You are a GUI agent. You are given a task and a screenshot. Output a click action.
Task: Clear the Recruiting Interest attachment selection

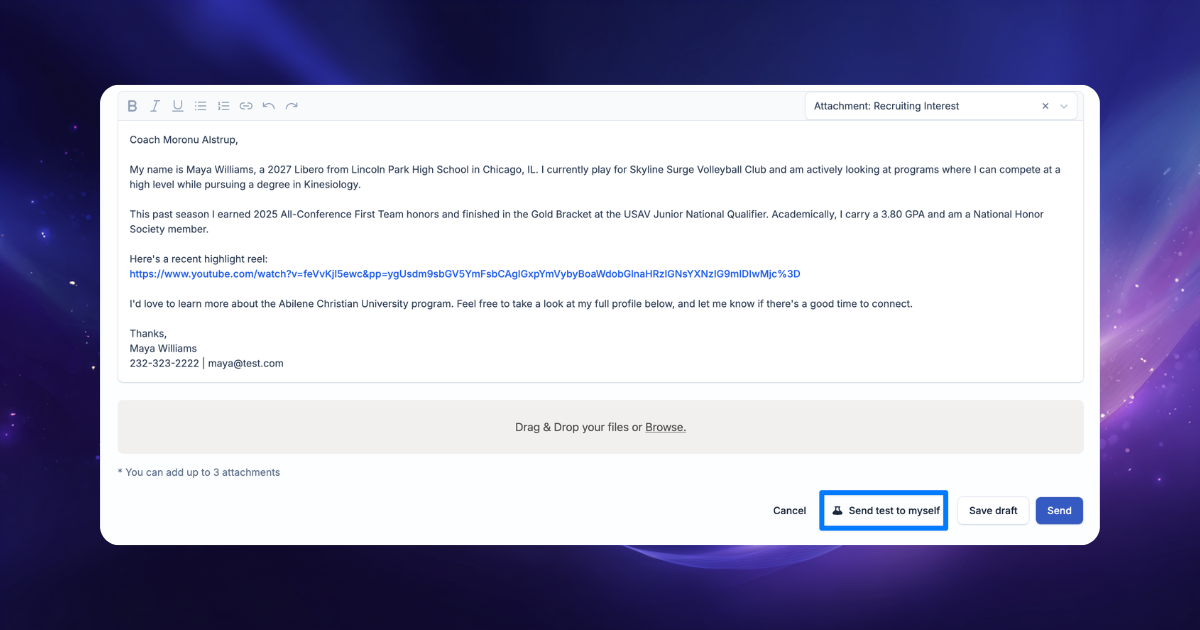click(x=1045, y=106)
